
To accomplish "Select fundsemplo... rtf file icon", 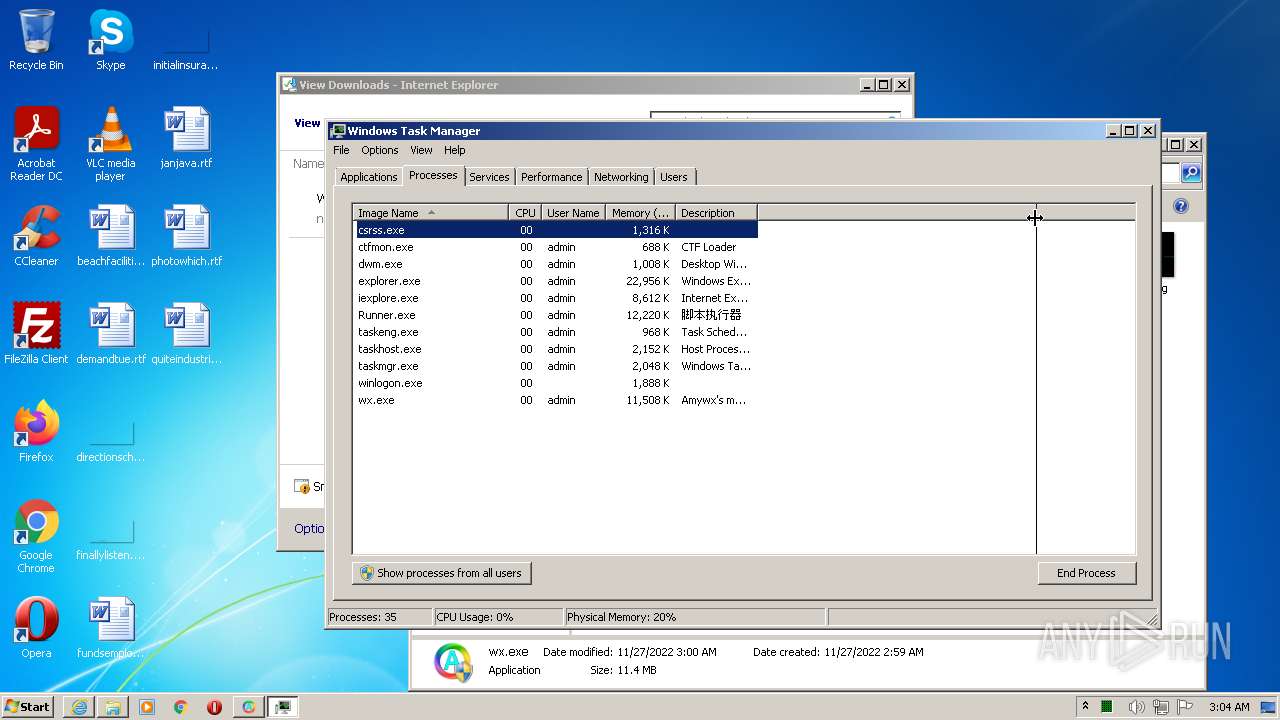I will [110, 627].
